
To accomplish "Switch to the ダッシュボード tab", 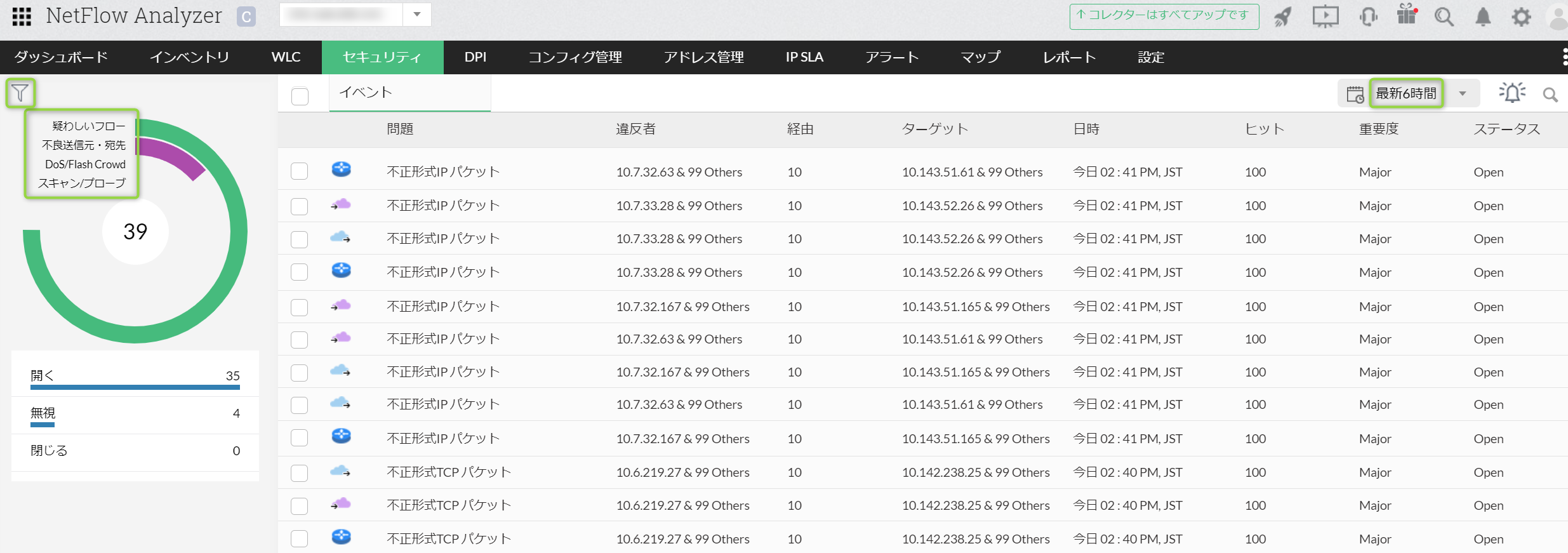I will (x=61, y=57).
